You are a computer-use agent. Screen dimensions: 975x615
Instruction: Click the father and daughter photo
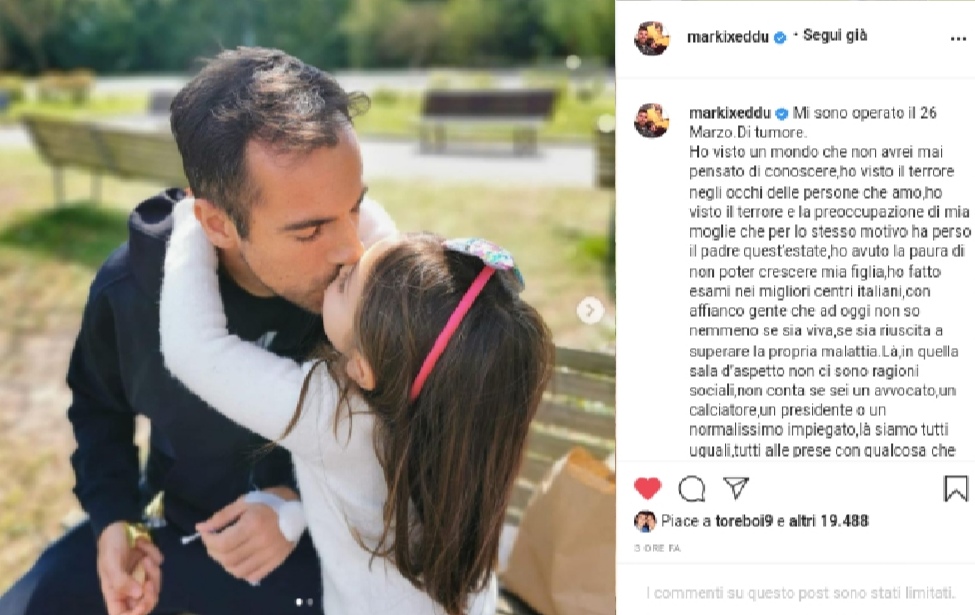308,308
